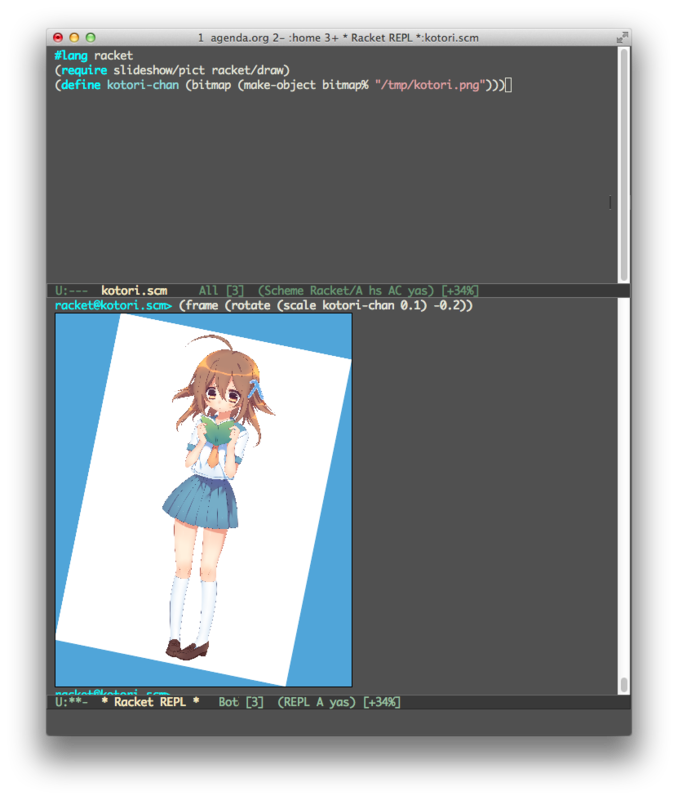Click "kotori-chan" identifier in the define line
This screenshot has width=678, height=800.
(x=143, y=85)
